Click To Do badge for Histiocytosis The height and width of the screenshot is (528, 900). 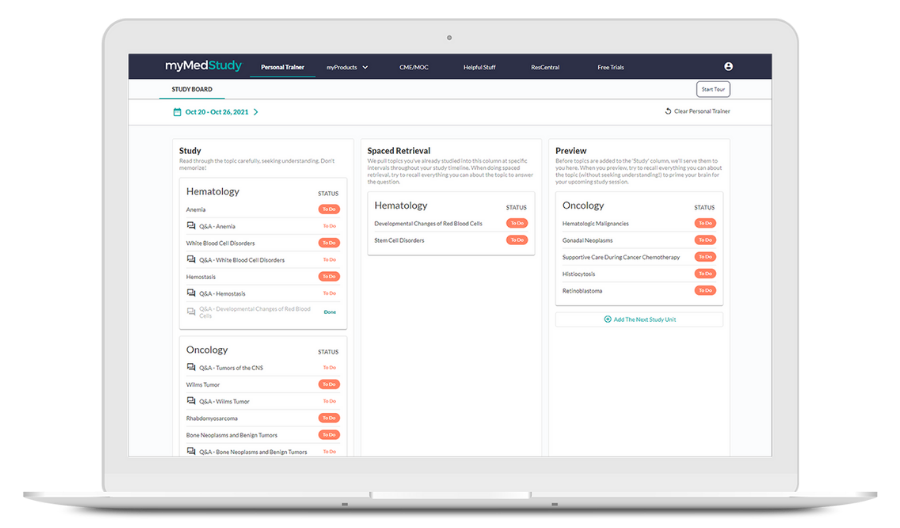pos(705,274)
